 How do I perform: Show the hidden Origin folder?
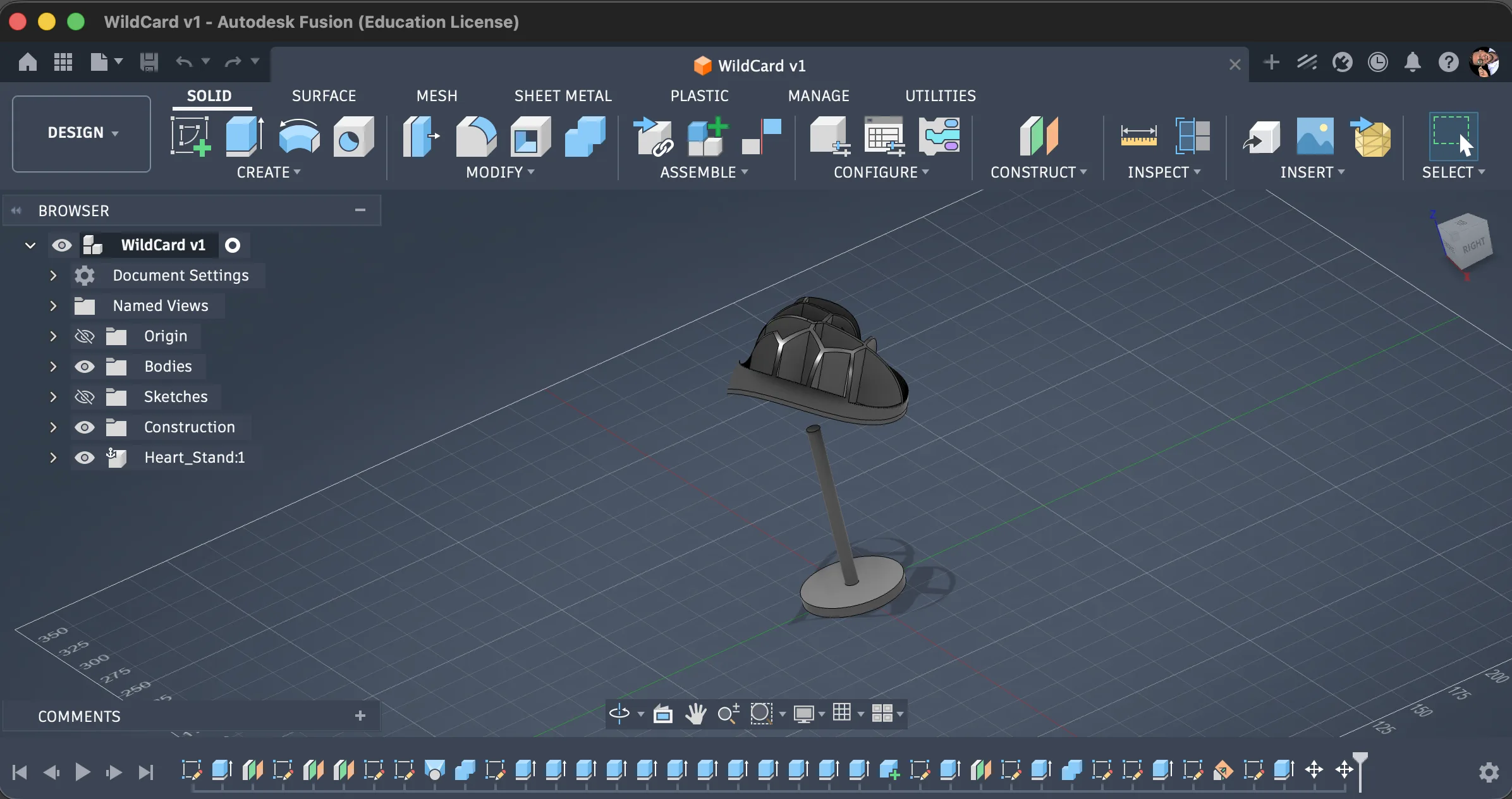(x=84, y=336)
